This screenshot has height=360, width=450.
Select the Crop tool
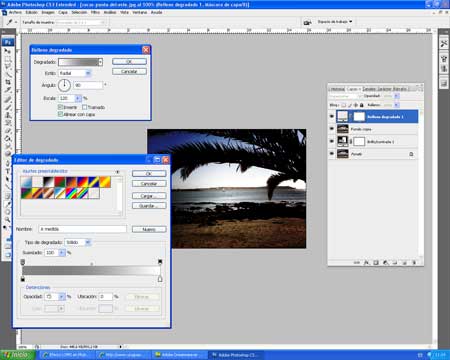coord(8,82)
